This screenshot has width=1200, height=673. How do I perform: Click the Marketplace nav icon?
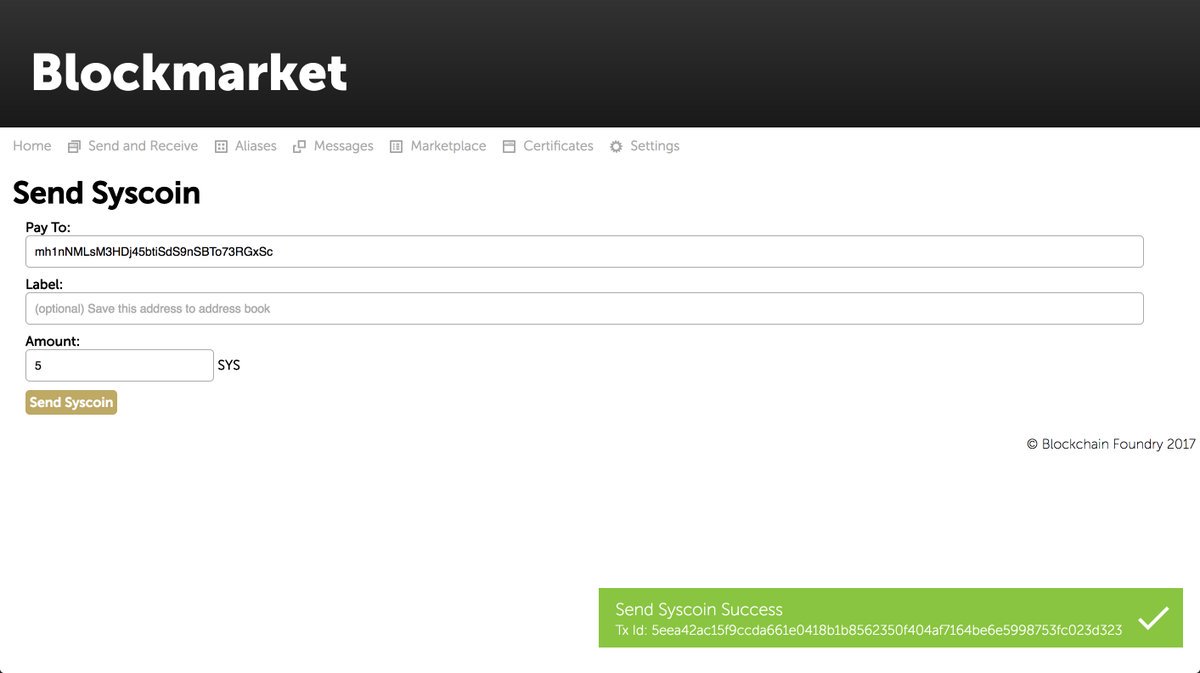click(396, 147)
